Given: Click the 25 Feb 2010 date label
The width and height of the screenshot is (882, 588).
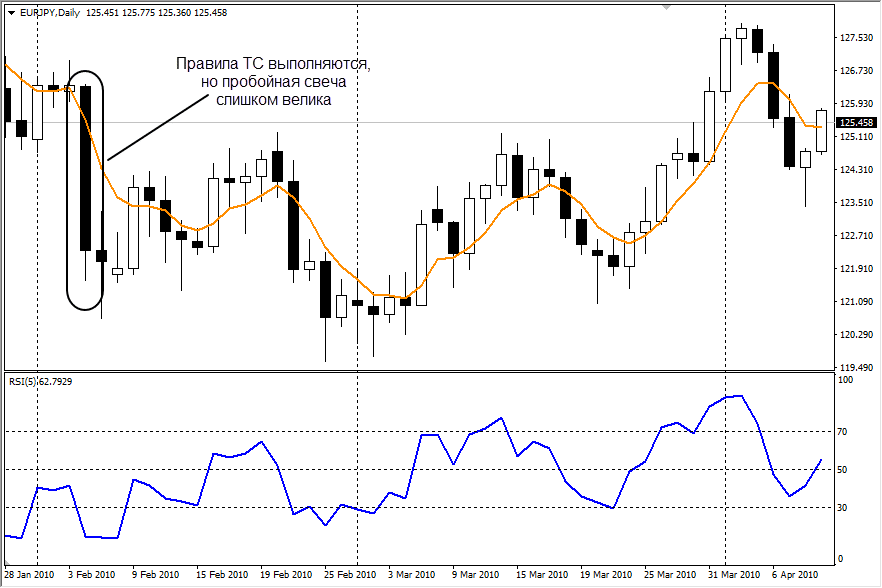Looking at the screenshot, I should [350, 575].
